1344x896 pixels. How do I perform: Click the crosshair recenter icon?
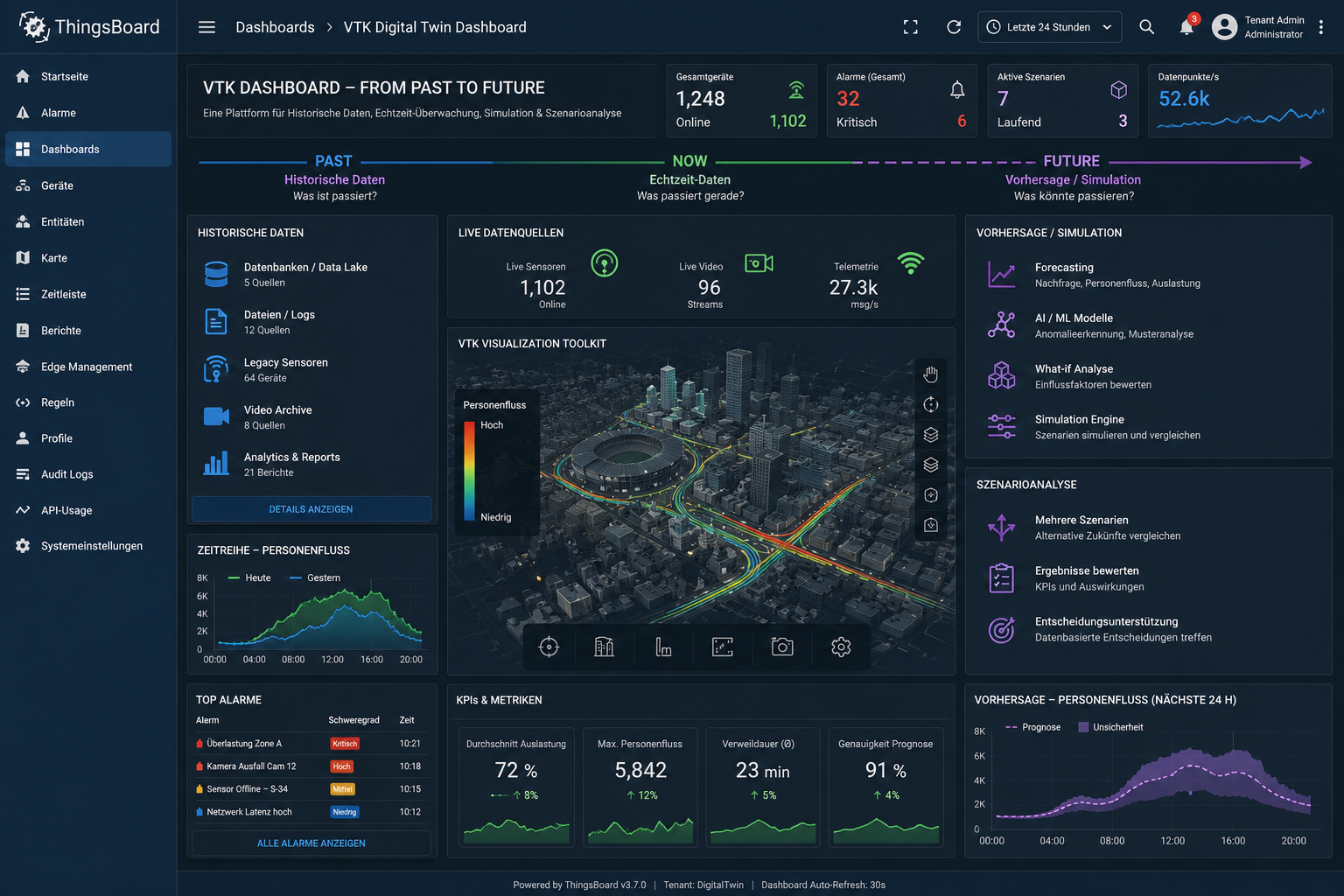[549, 647]
